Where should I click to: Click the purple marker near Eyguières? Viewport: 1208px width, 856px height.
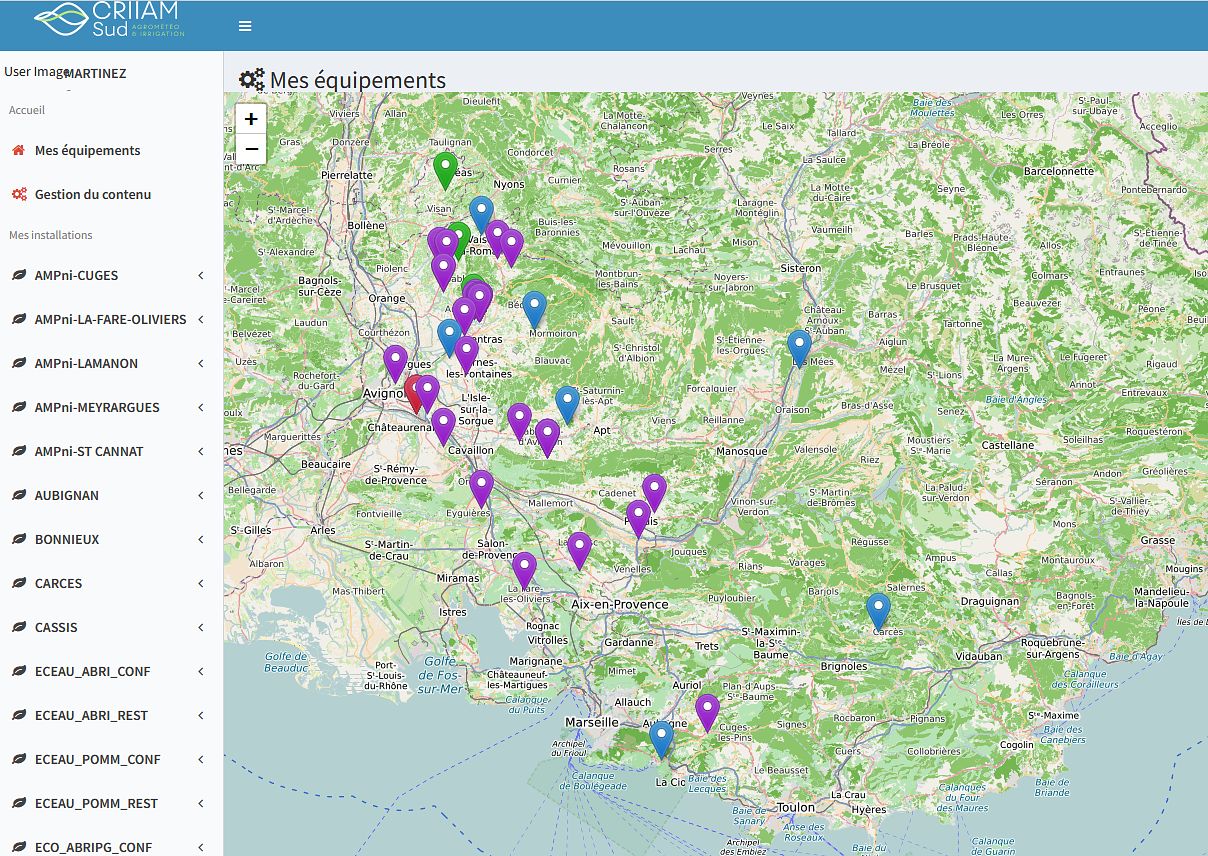coord(481,487)
